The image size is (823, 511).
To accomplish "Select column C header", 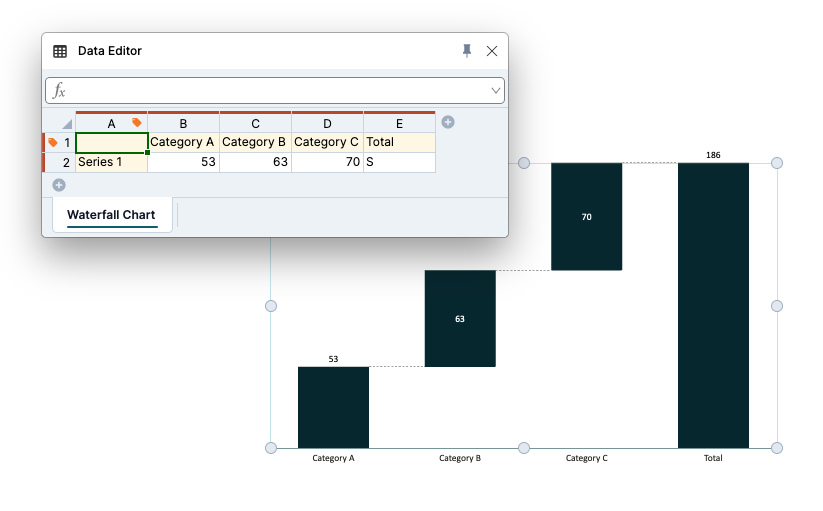I will coord(256,124).
